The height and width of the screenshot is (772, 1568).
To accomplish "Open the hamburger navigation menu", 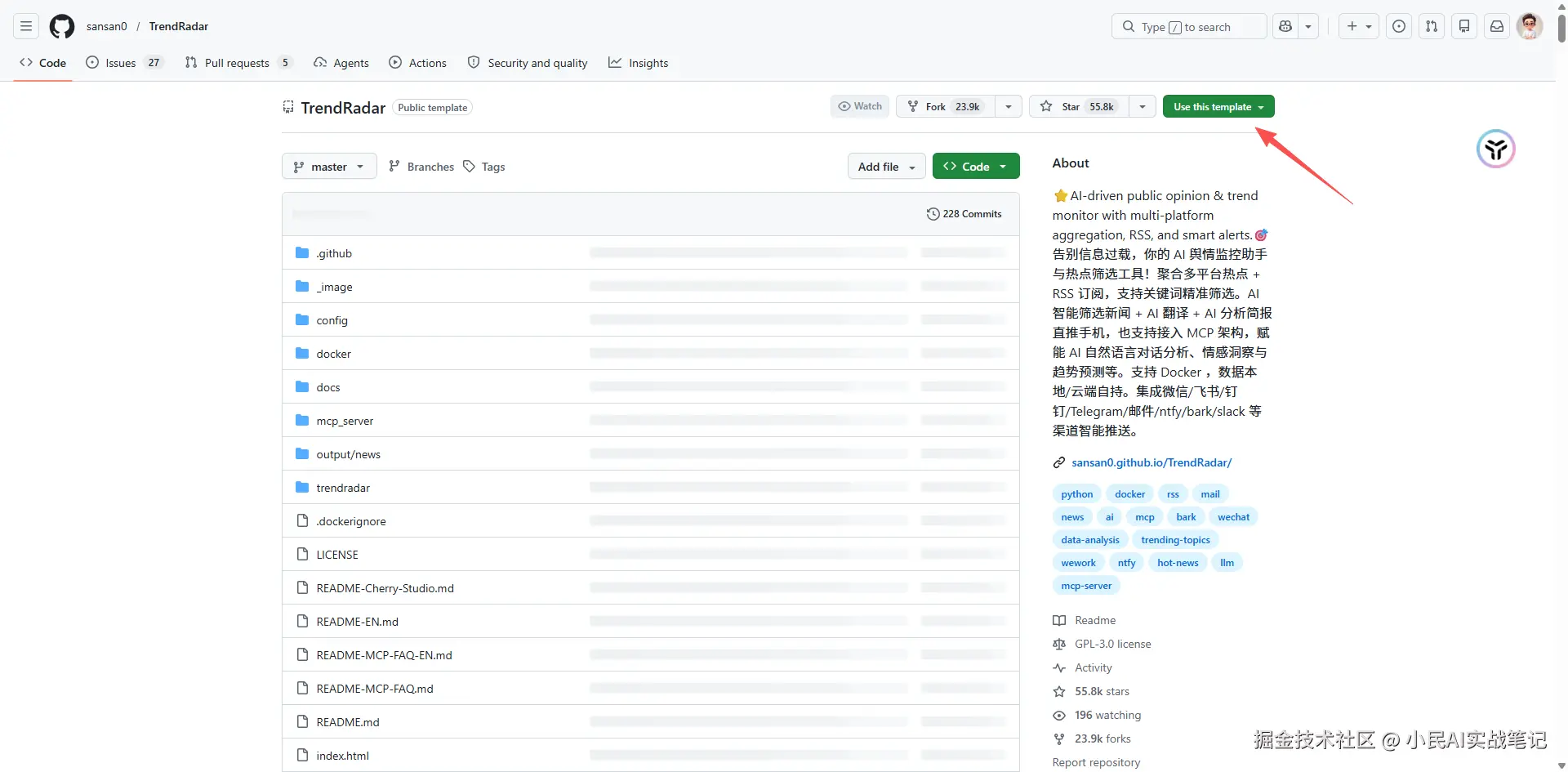I will pos(26,26).
